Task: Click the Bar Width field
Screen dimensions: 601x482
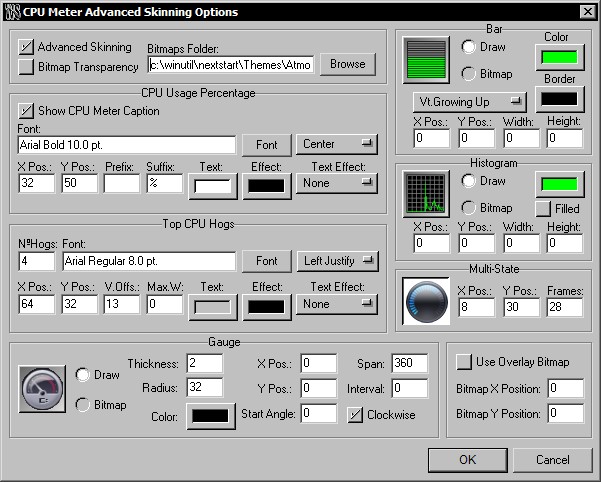Action: 521,138
